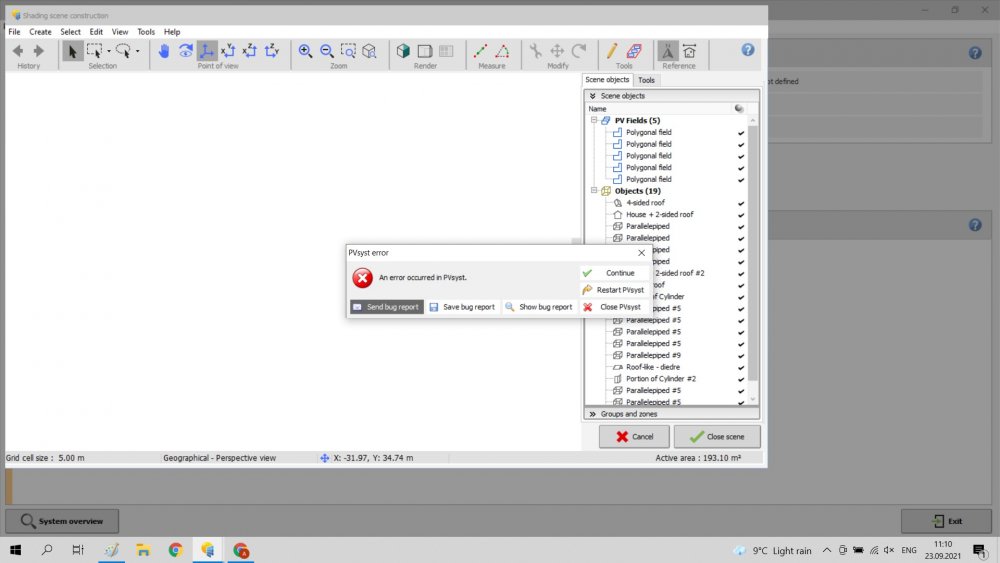
Task: Switch to the Tools tab in side panel
Action: (x=647, y=80)
